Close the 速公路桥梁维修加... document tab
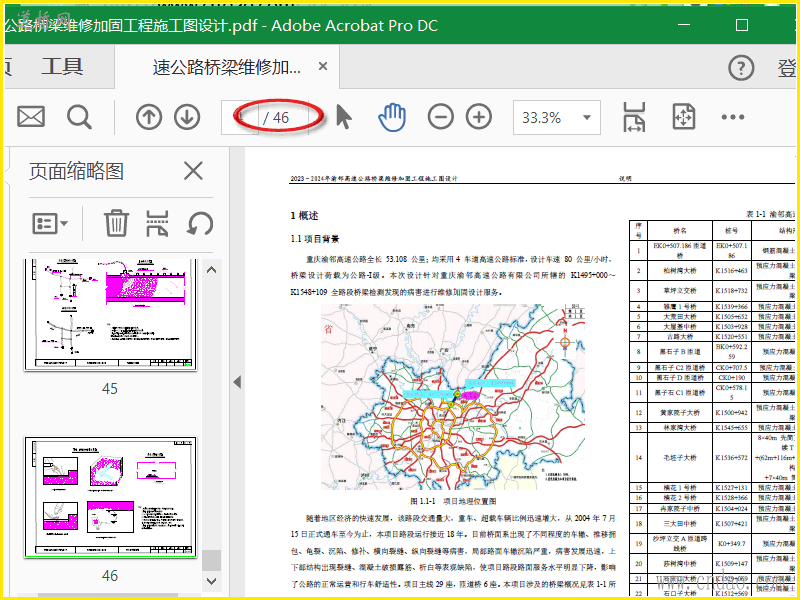Image resolution: width=800 pixels, height=600 pixels. pyautogui.click(x=323, y=66)
